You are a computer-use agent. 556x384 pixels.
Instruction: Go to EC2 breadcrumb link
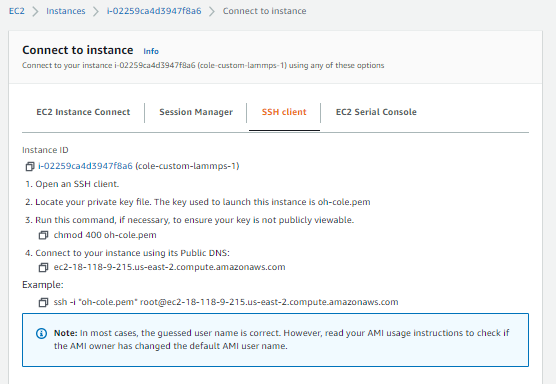pyautogui.click(x=17, y=11)
